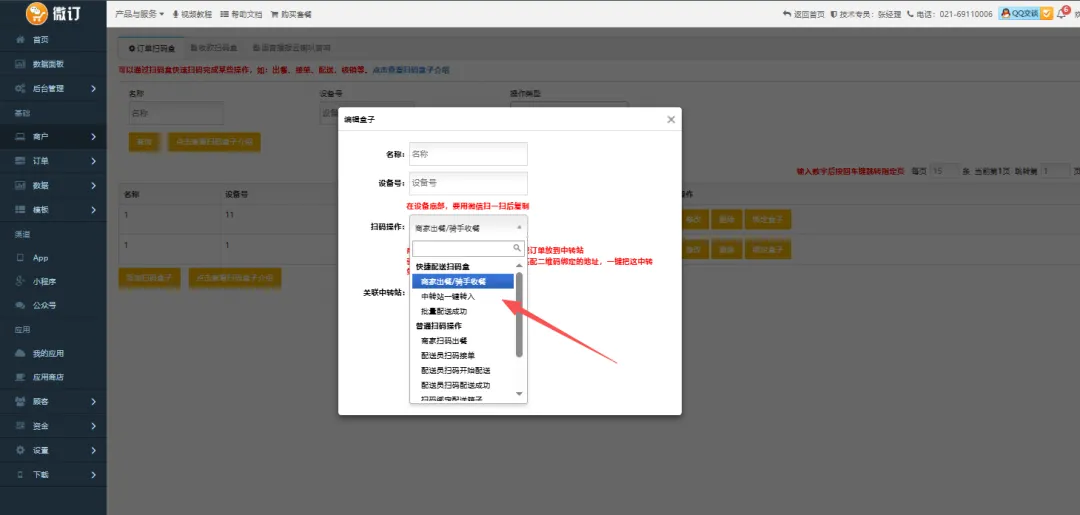Click 删除 in the second table row

pyautogui.click(x=726, y=249)
